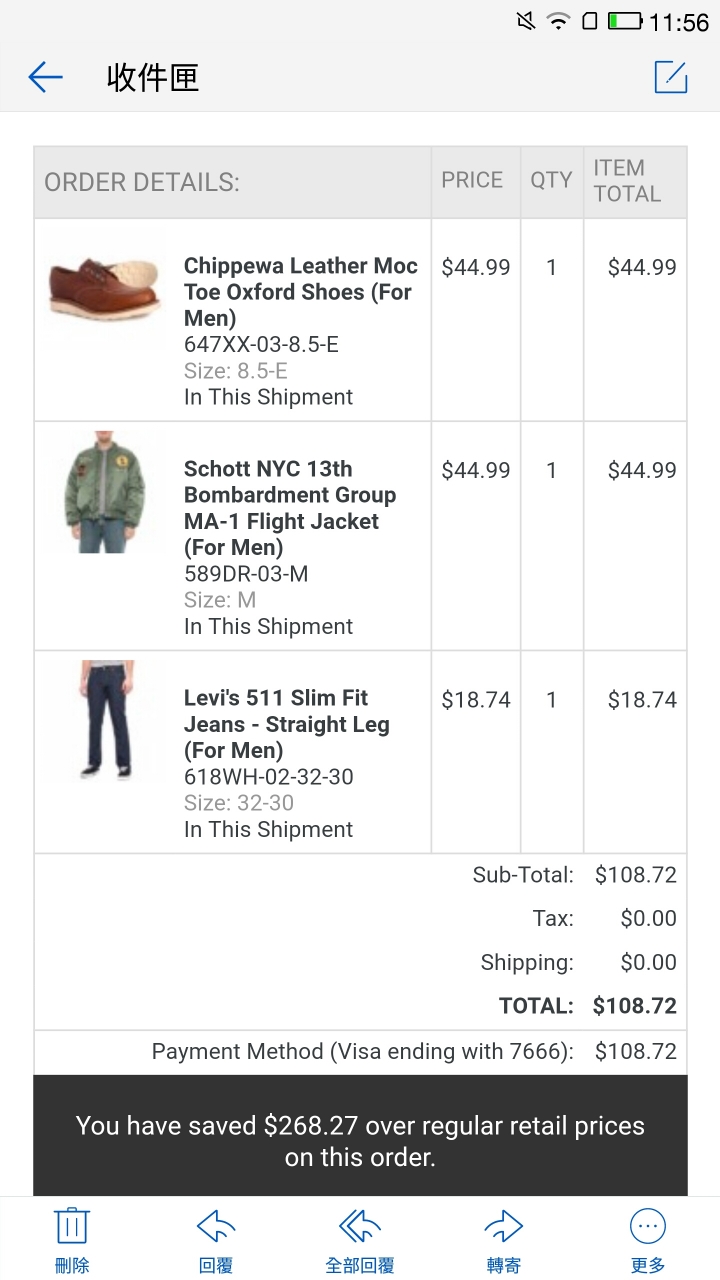Delete this email with the trash icon
This screenshot has width=720, height=1280.
tap(72, 1239)
